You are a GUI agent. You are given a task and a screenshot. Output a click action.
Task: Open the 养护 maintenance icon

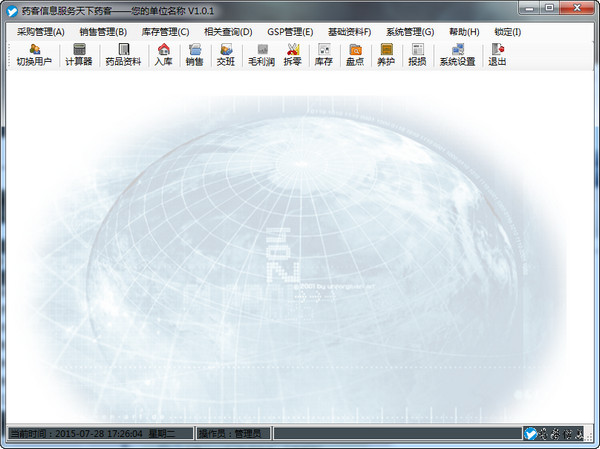(x=386, y=55)
